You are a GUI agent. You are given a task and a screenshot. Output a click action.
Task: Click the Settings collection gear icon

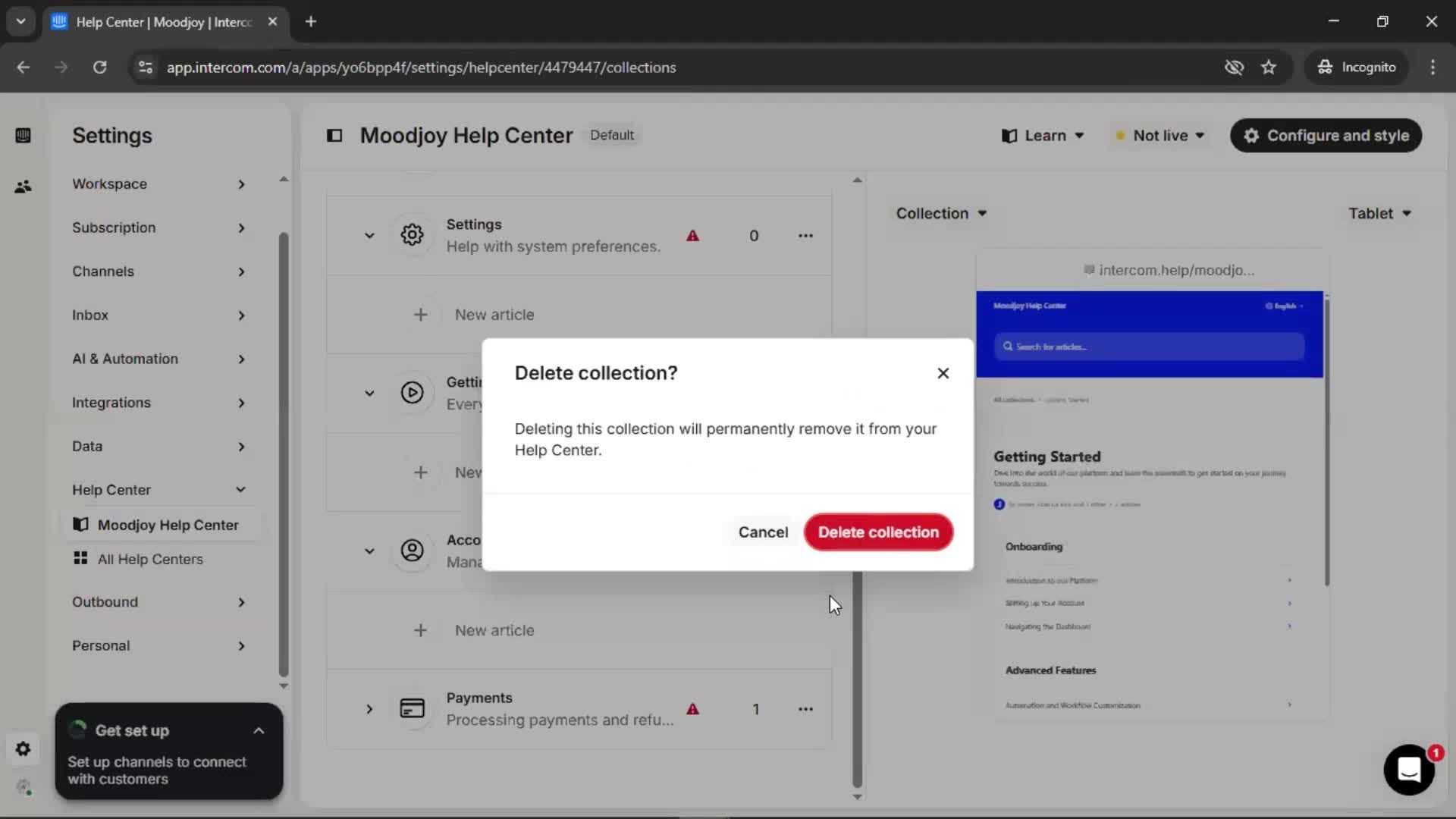(x=412, y=235)
